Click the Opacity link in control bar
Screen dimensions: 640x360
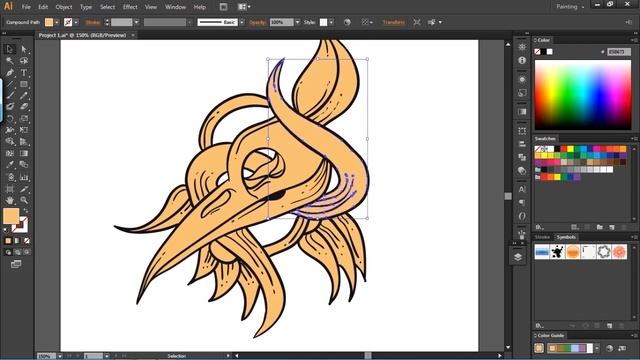pyautogui.click(x=257, y=22)
